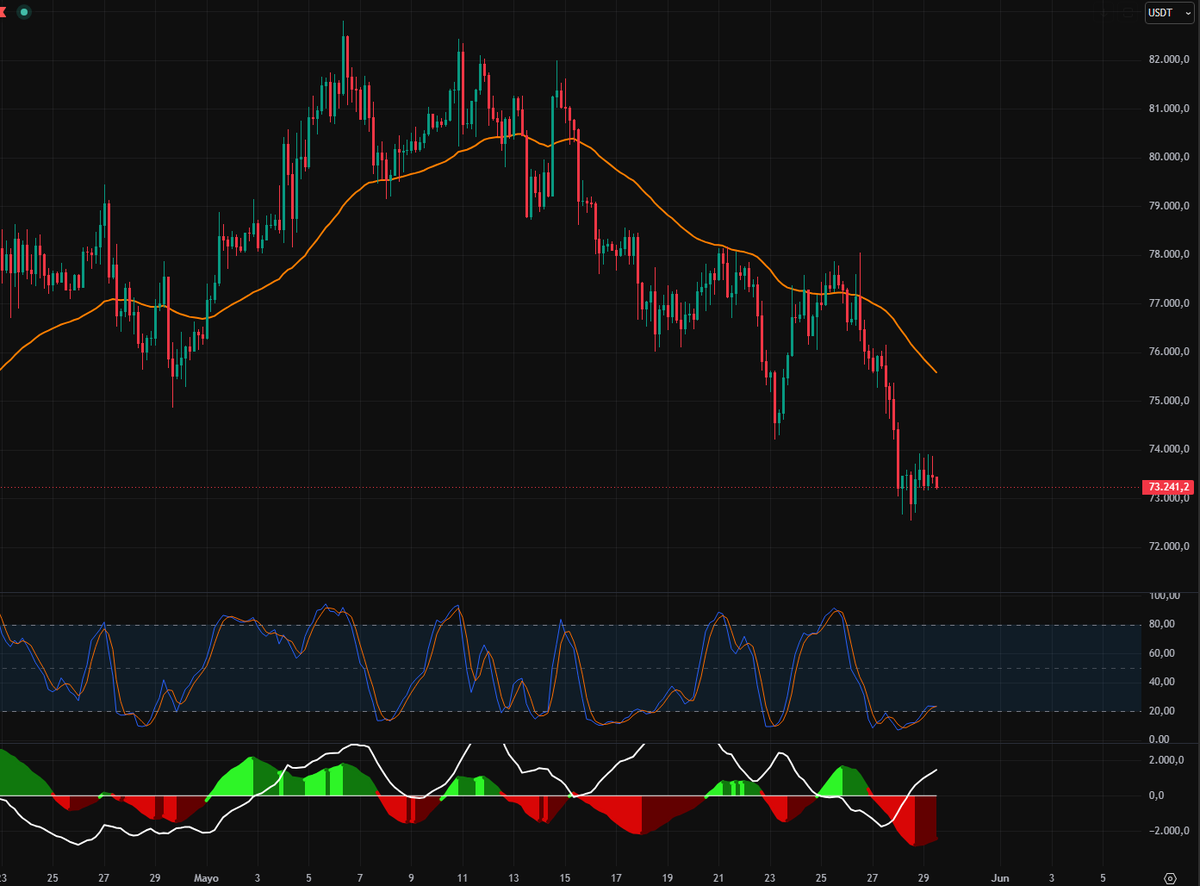Click the 81.000,0 price axis label
Viewport: 1200px width, 886px height.
[x=1168, y=108]
